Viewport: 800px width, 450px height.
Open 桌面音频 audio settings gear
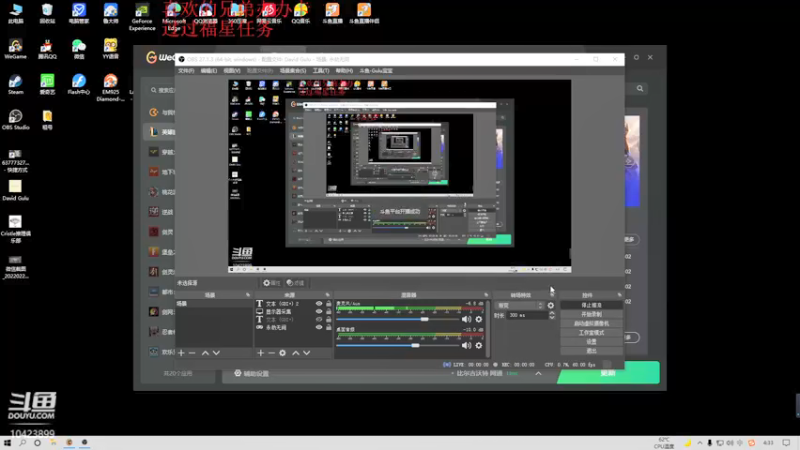pyautogui.click(x=479, y=345)
